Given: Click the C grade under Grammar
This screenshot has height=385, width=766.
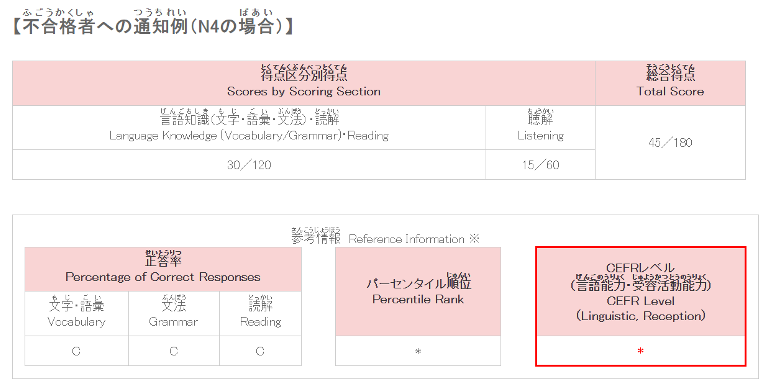Looking at the screenshot, I should [174, 351].
